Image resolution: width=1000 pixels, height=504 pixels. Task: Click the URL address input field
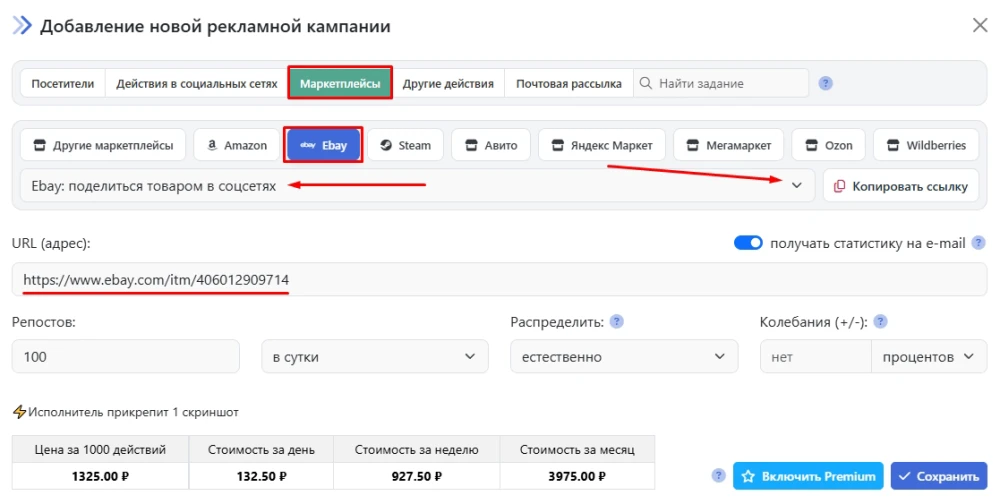tap(499, 279)
